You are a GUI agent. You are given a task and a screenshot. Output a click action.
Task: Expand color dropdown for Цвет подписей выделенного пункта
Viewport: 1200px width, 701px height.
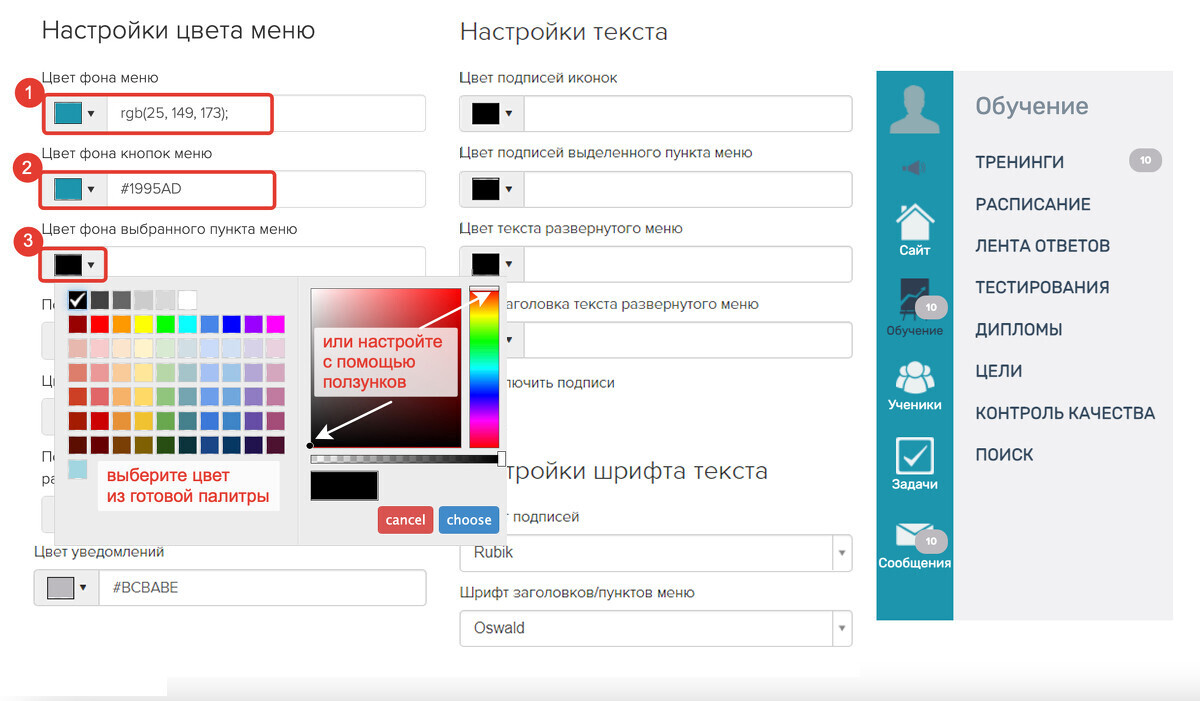pos(492,189)
